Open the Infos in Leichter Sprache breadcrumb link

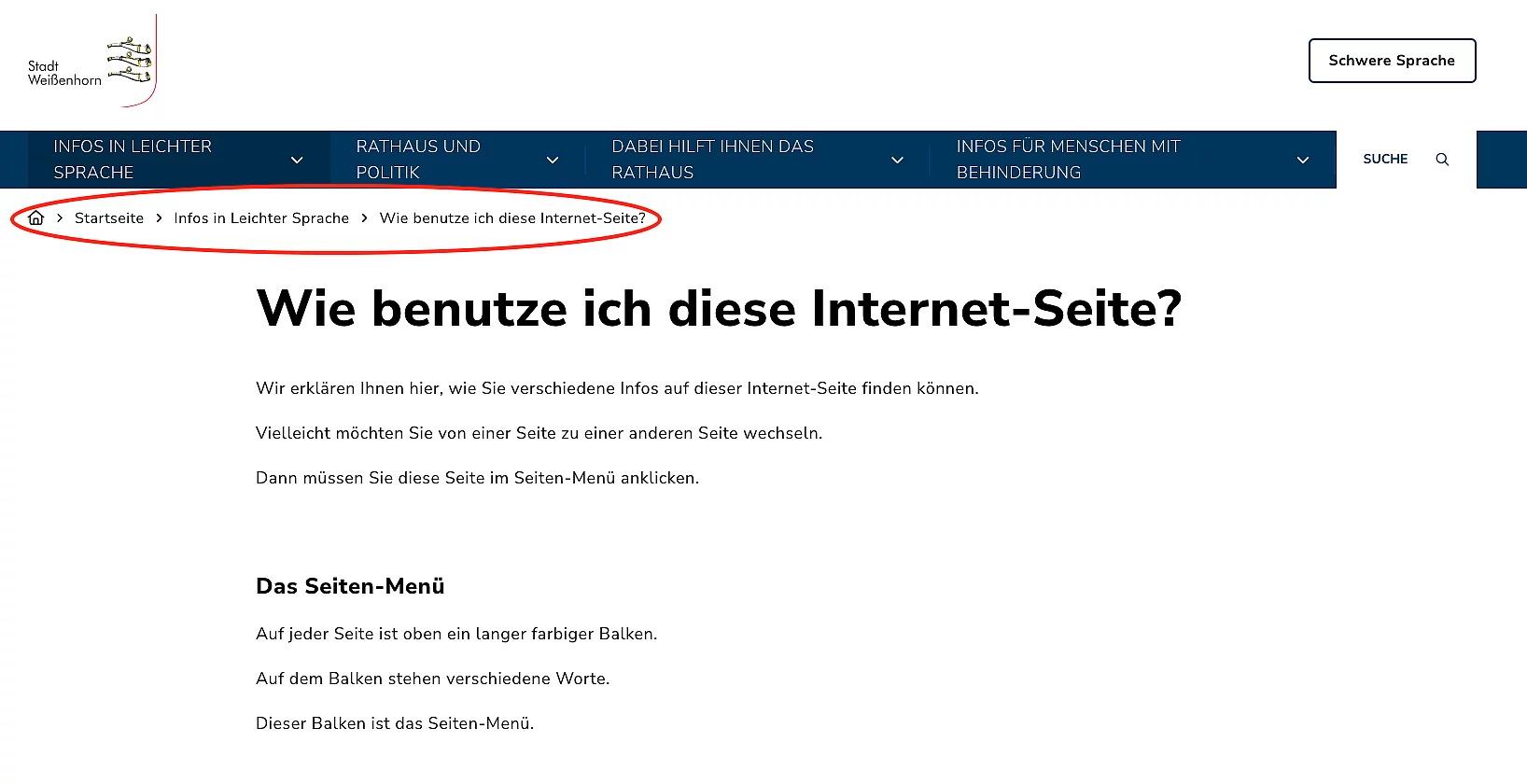pos(261,217)
